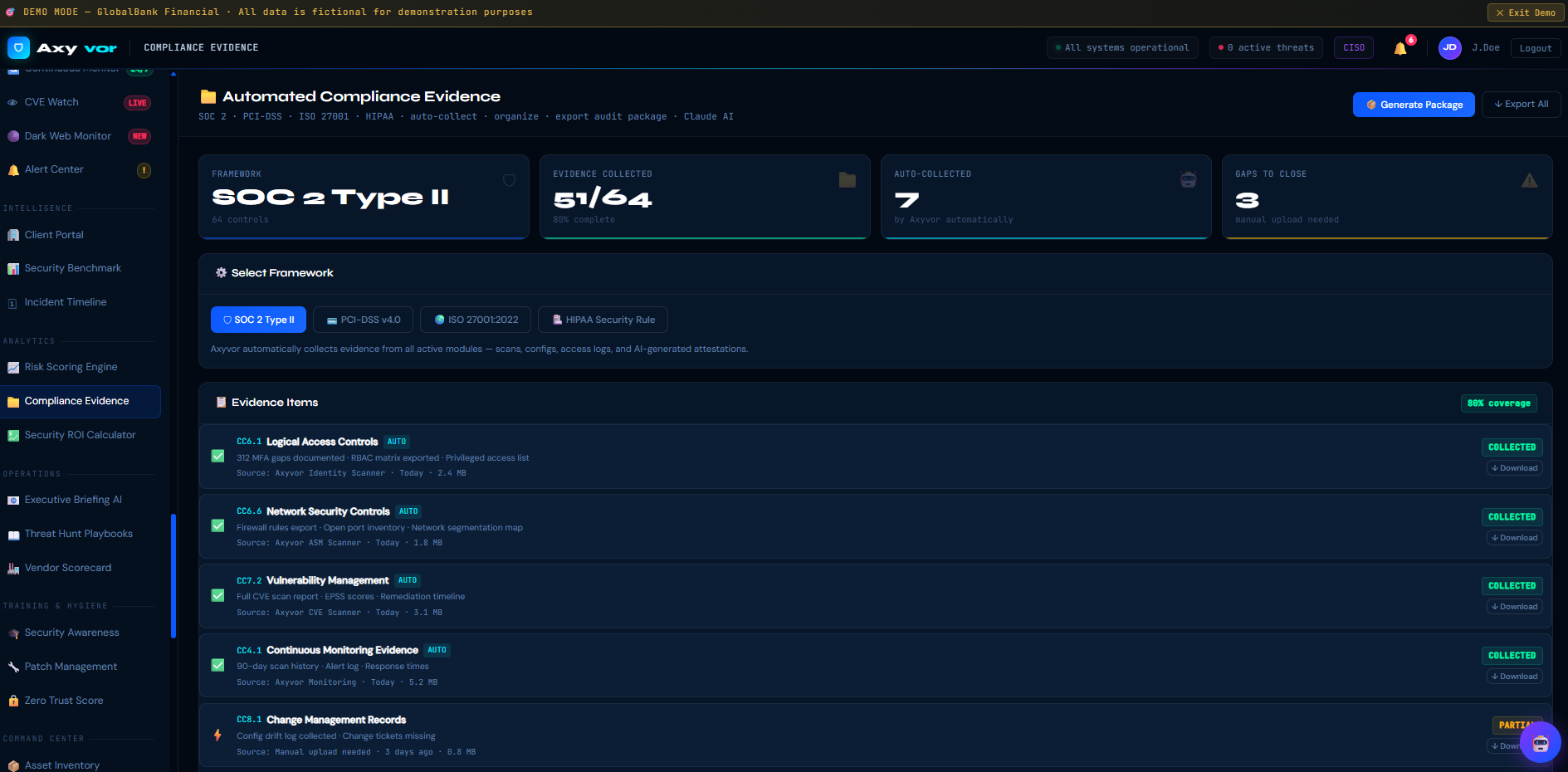Click shield icon on Framework card
The width and height of the screenshot is (1568, 772).
click(x=509, y=180)
